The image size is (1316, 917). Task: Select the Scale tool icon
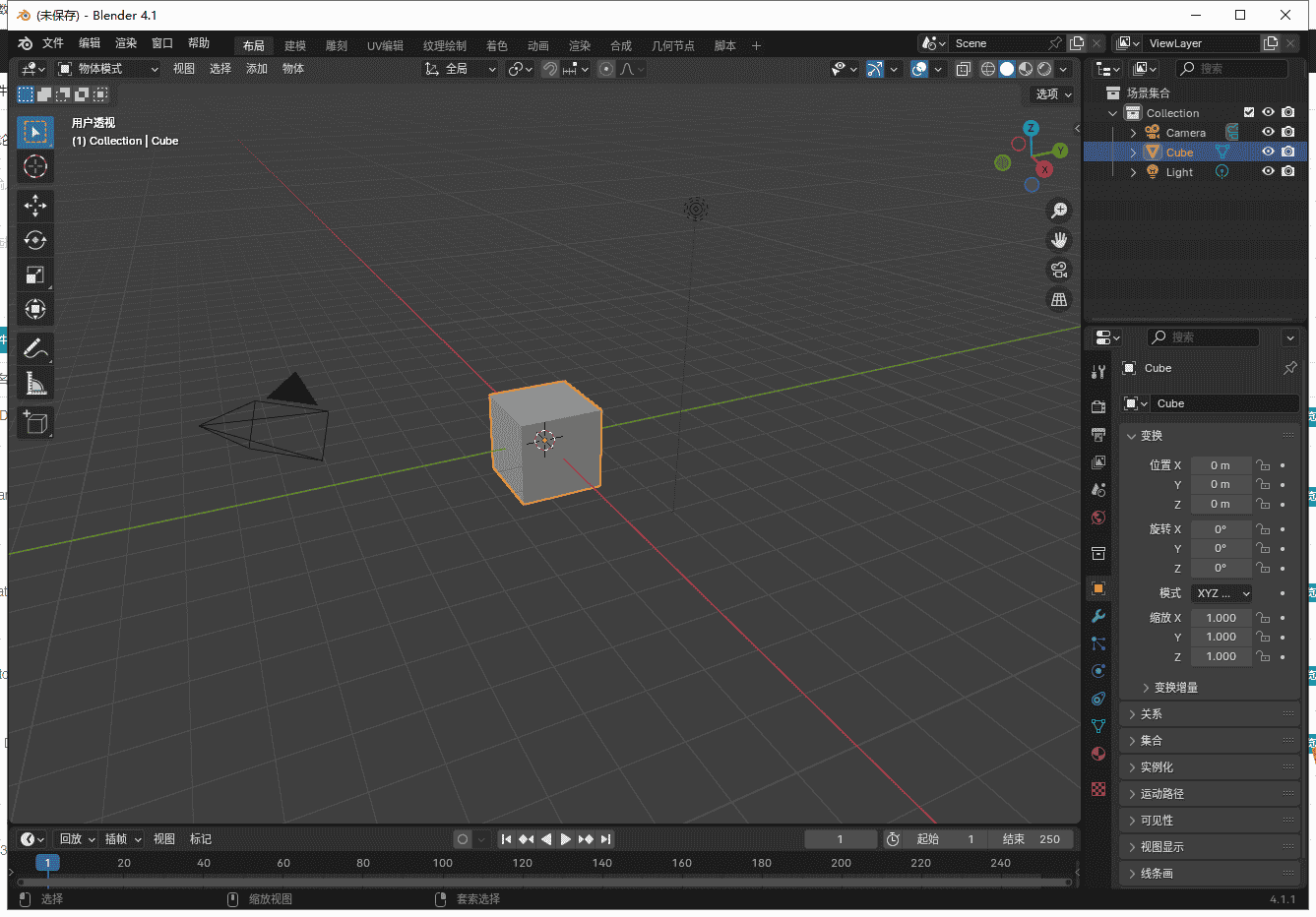coord(35,275)
